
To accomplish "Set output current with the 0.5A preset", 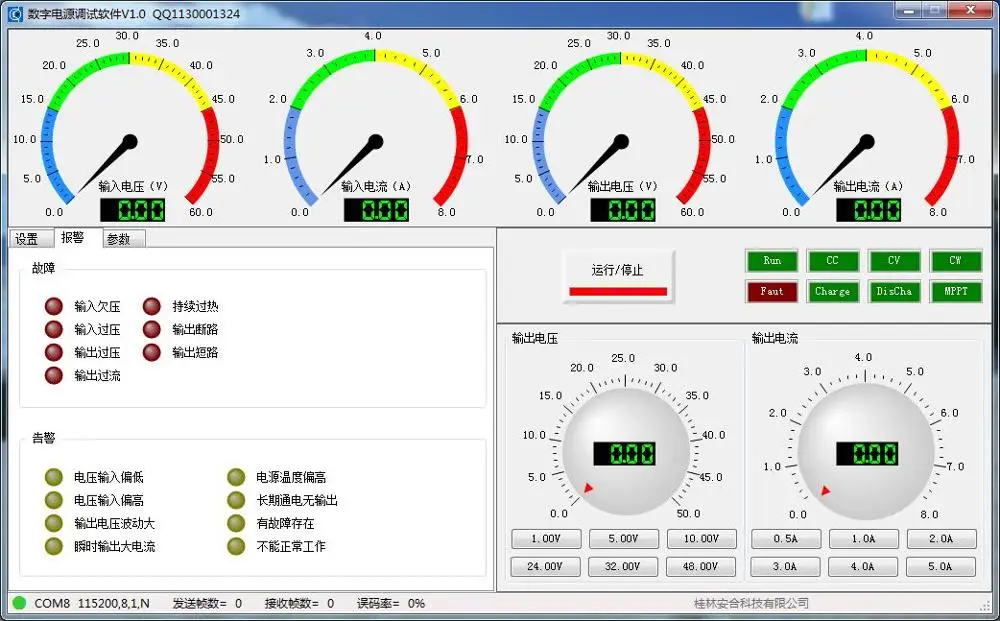I will pyautogui.click(x=786, y=539).
